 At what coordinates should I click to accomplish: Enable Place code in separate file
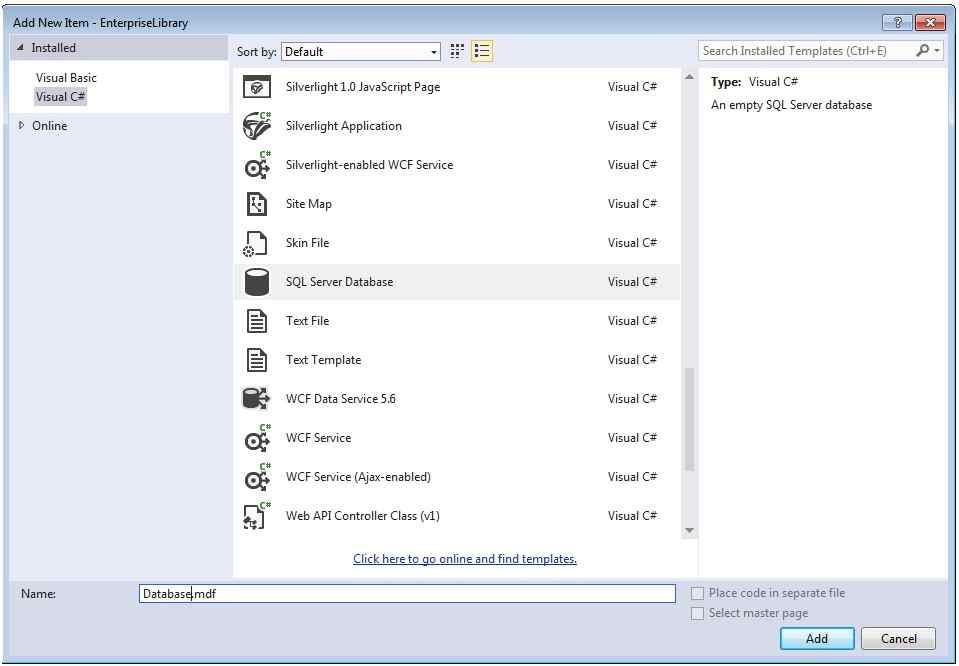coord(697,593)
